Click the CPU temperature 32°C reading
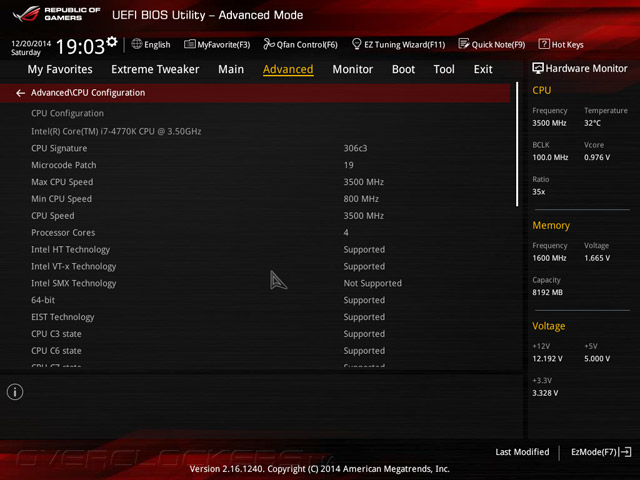This screenshot has width=640, height=480. [592, 123]
